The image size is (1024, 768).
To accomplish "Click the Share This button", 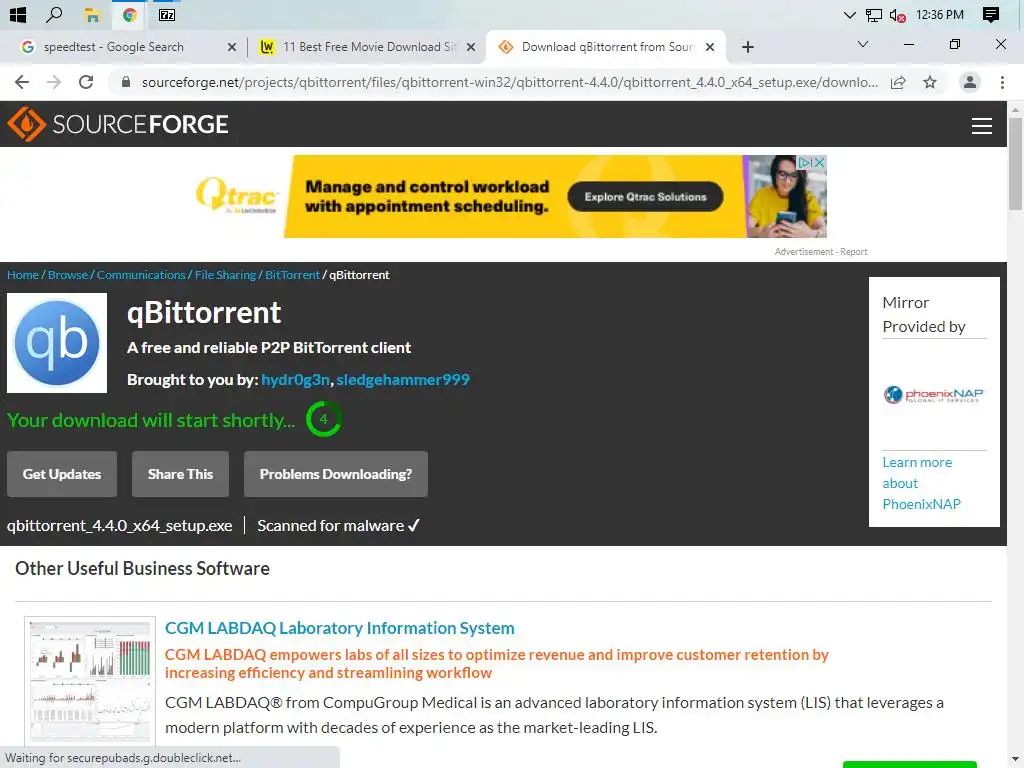I will (x=180, y=474).
